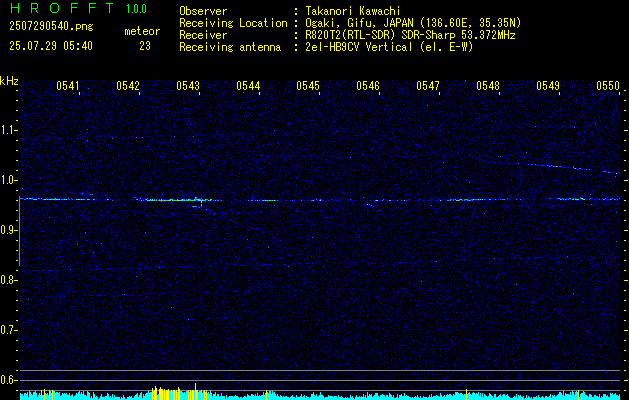Click the kHz axis unit label
629x400 pixels.
[9, 81]
